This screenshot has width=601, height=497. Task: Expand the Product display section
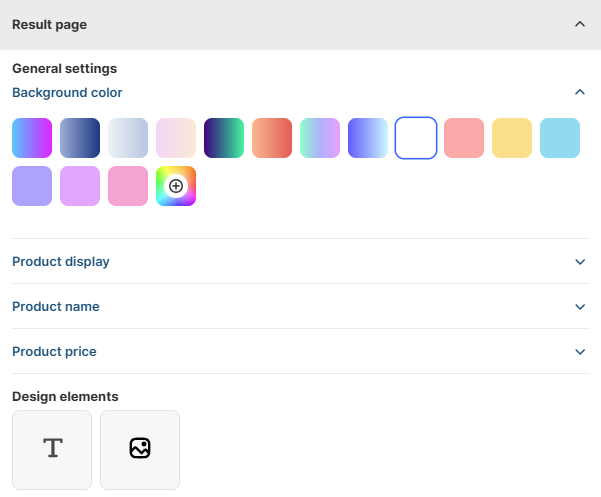pos(580,262)
